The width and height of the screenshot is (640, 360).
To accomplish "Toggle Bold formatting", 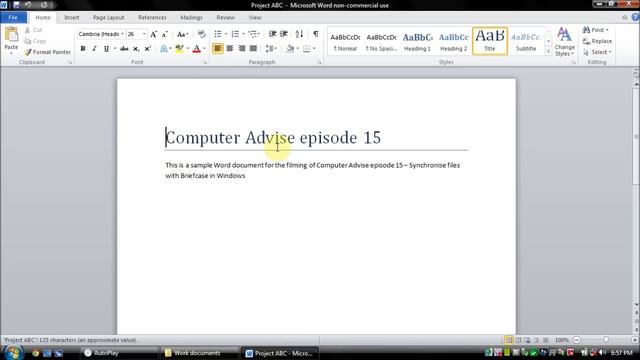I will pos(83,49).
